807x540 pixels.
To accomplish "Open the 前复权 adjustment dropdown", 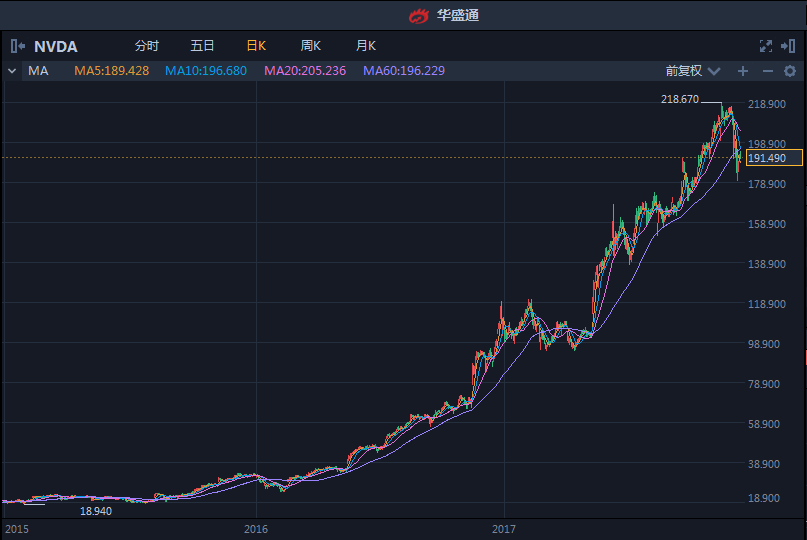I will click(x=691, y=71).
